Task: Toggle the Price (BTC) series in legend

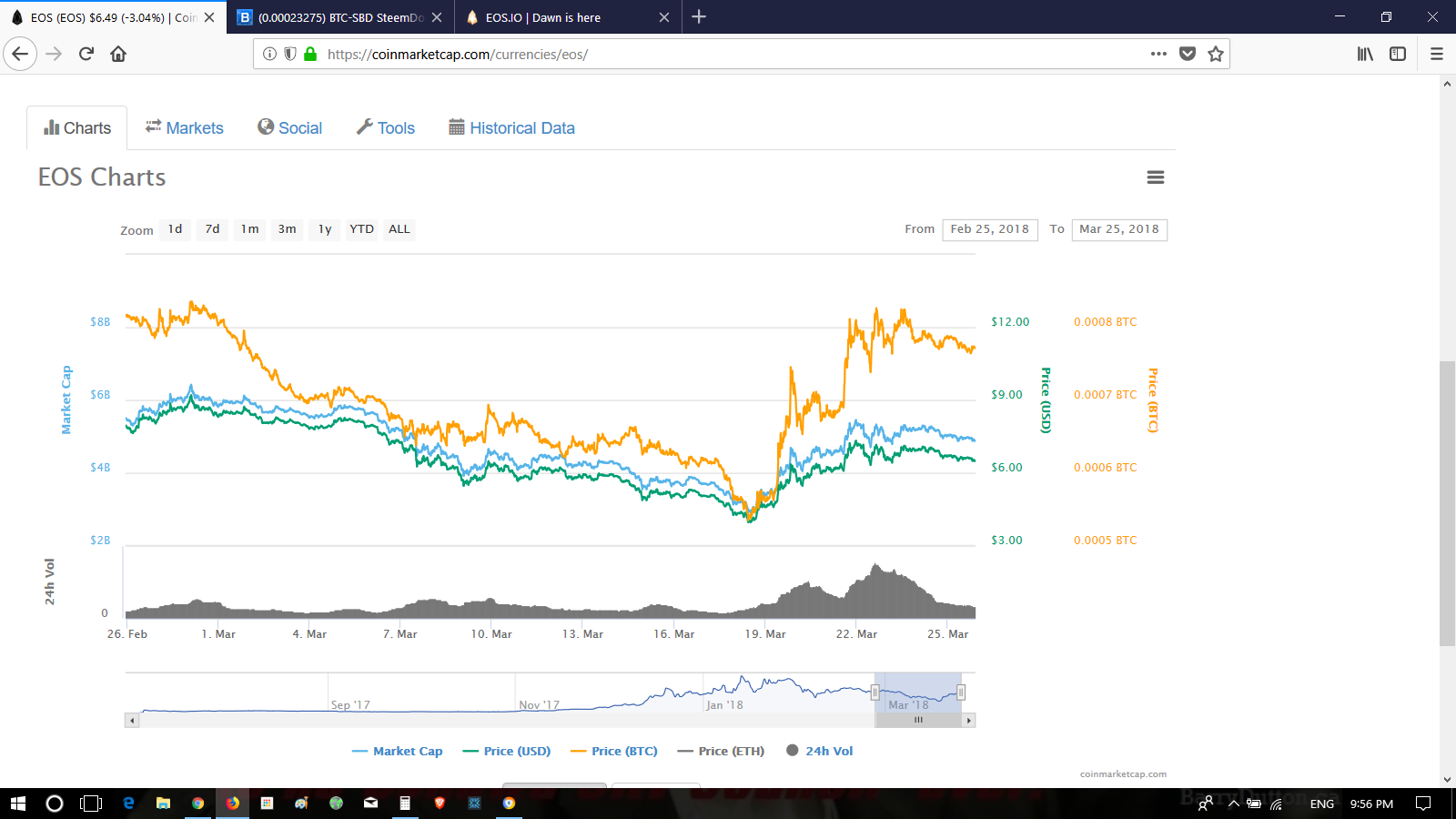Action: pos(614,751)
